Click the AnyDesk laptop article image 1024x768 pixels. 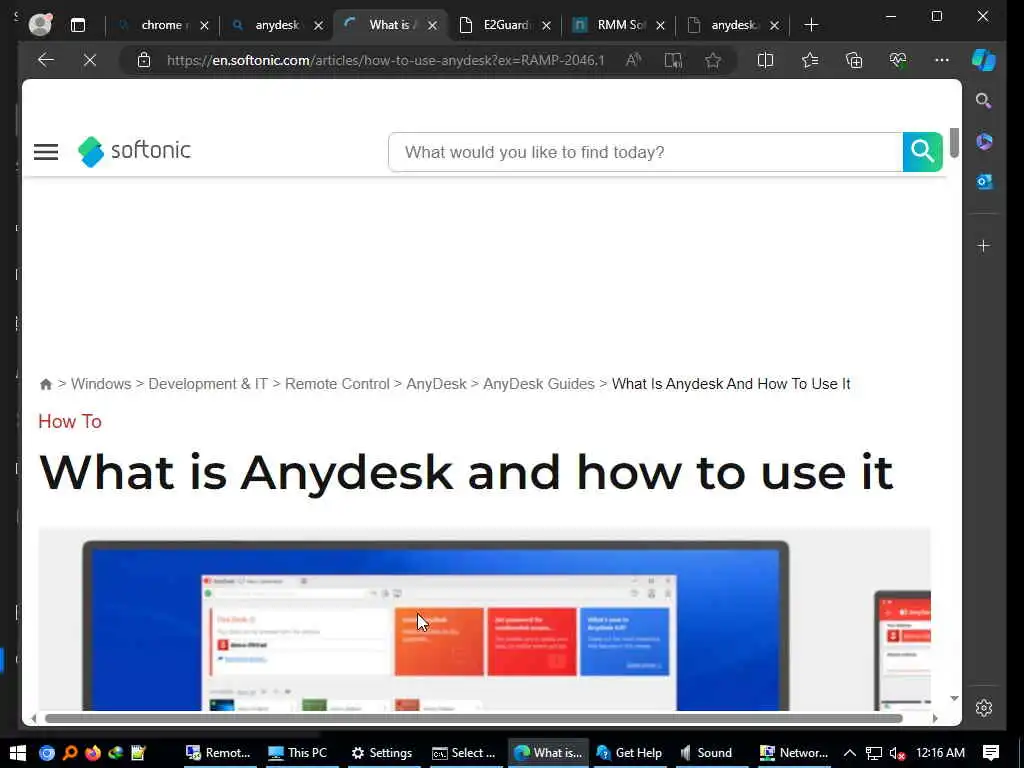[x=484, y=619]
